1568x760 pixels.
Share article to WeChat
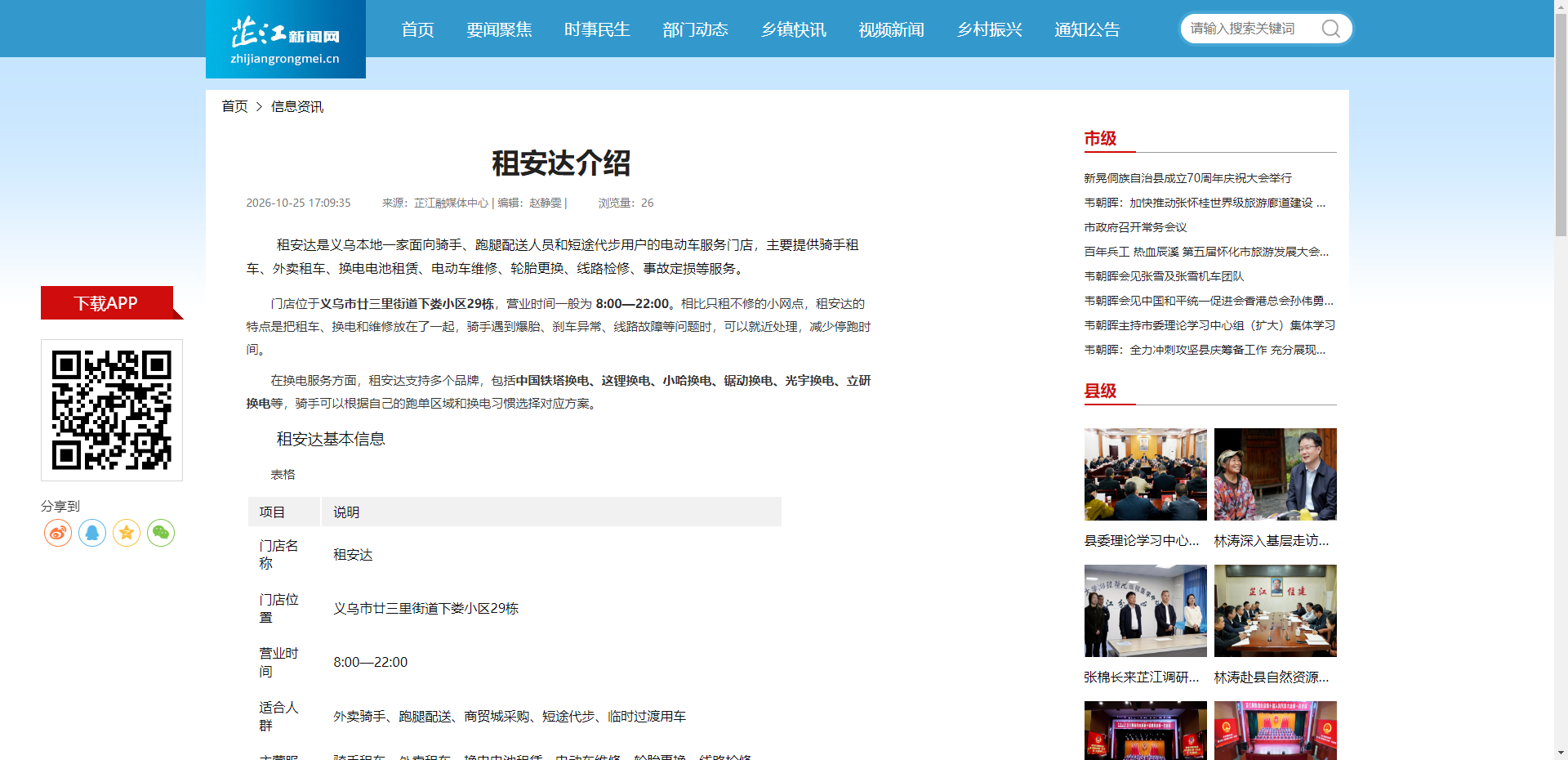(x=161, y=533)
